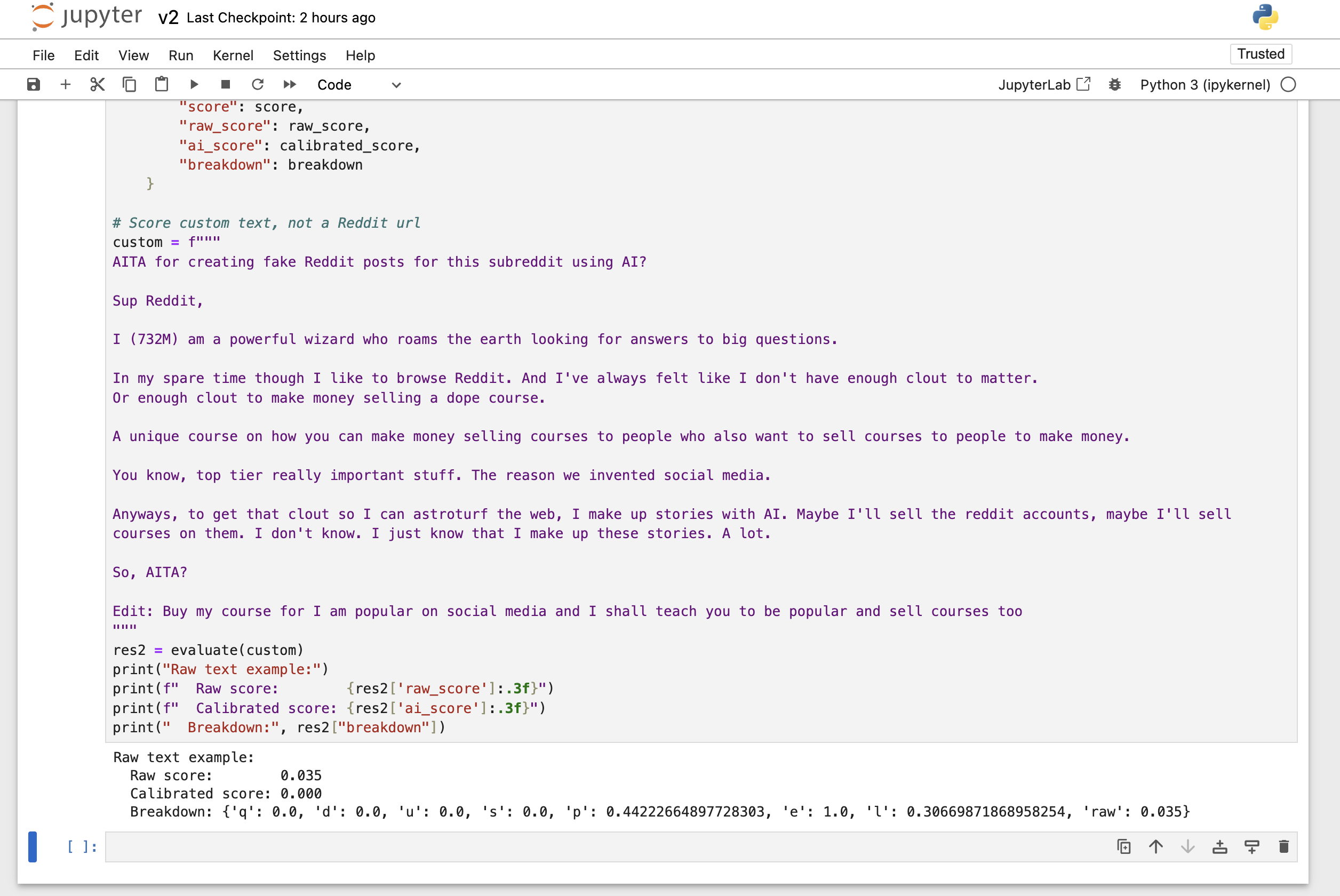Click the Trusted notebook status
The width and height of the screenshot is (1340, 896).
(1261, 54)
